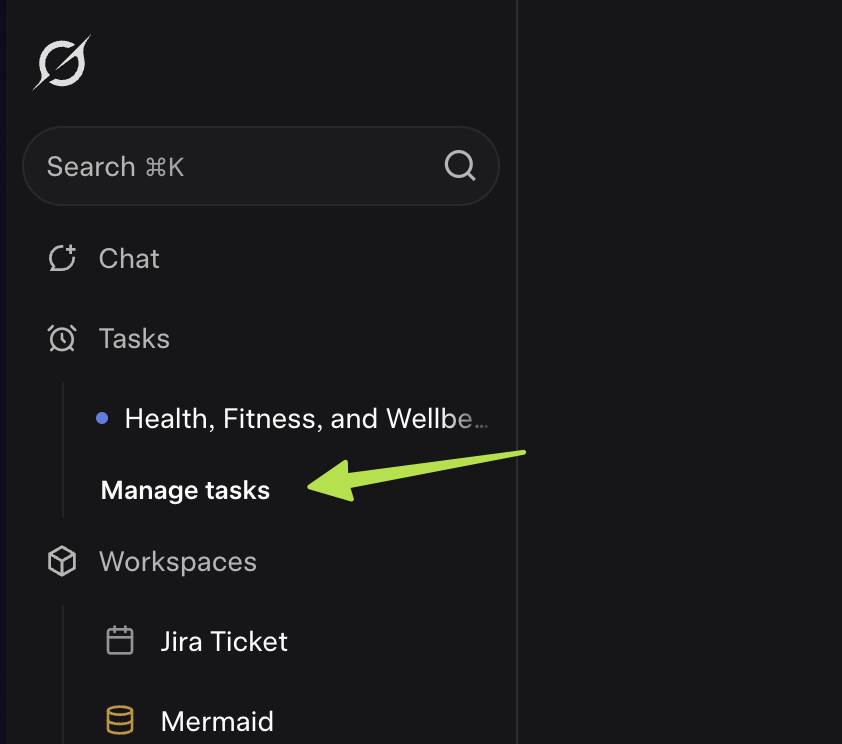Click the truncated ellipsis of Health task title
The width and height of the screenshot is (842, 744).
[481, 425]
